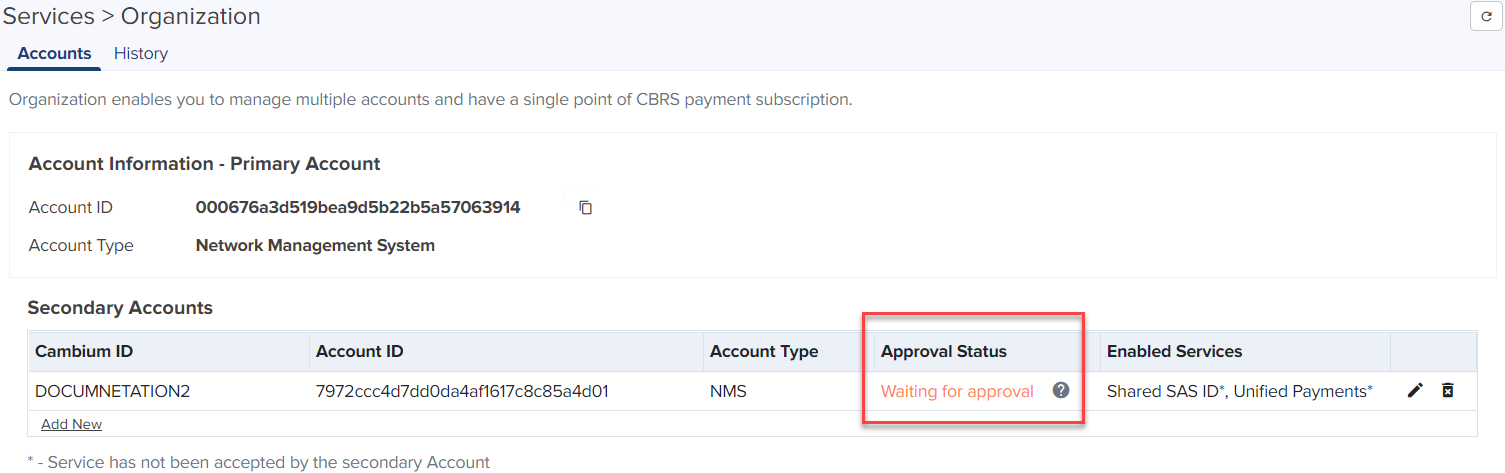Click the Add New link
Screen dimensions: 1505x473
(x=71, y=424)
